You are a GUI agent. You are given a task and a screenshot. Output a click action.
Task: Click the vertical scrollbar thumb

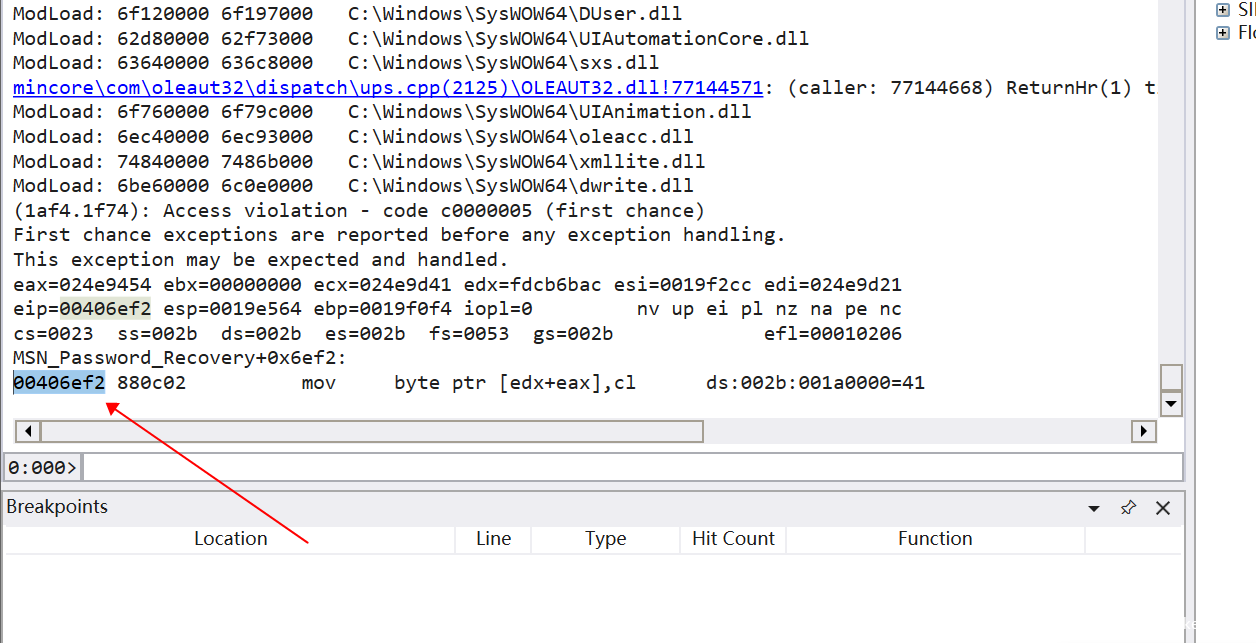(1171, 377)
